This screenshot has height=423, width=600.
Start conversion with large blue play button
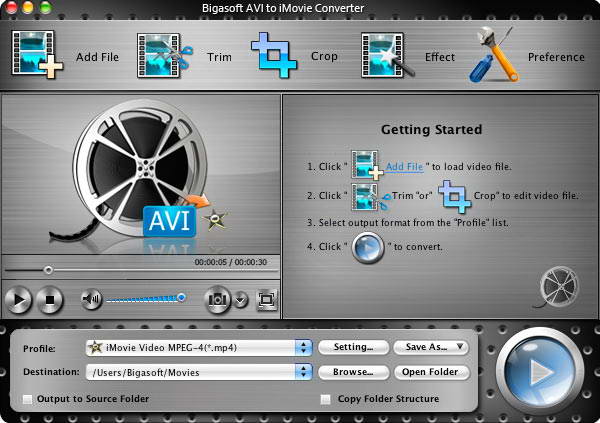point(540,372)
